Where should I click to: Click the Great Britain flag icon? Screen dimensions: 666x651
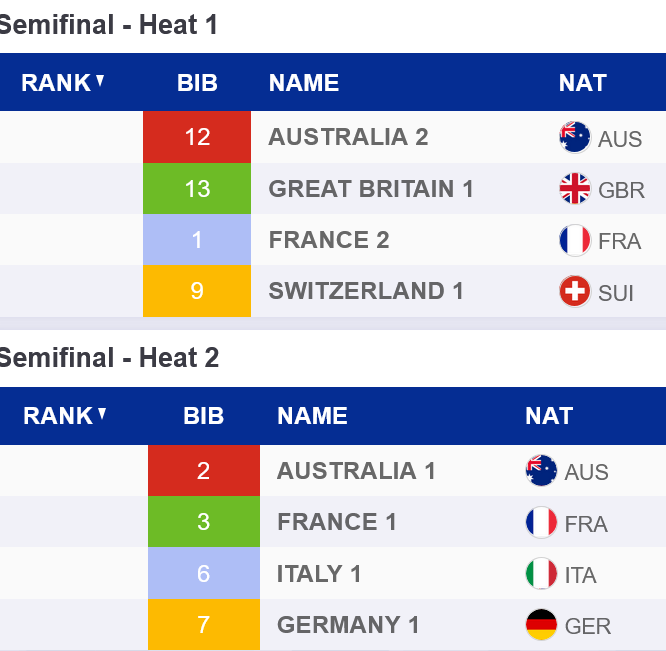pyautogui.click(x=575, y=188)
